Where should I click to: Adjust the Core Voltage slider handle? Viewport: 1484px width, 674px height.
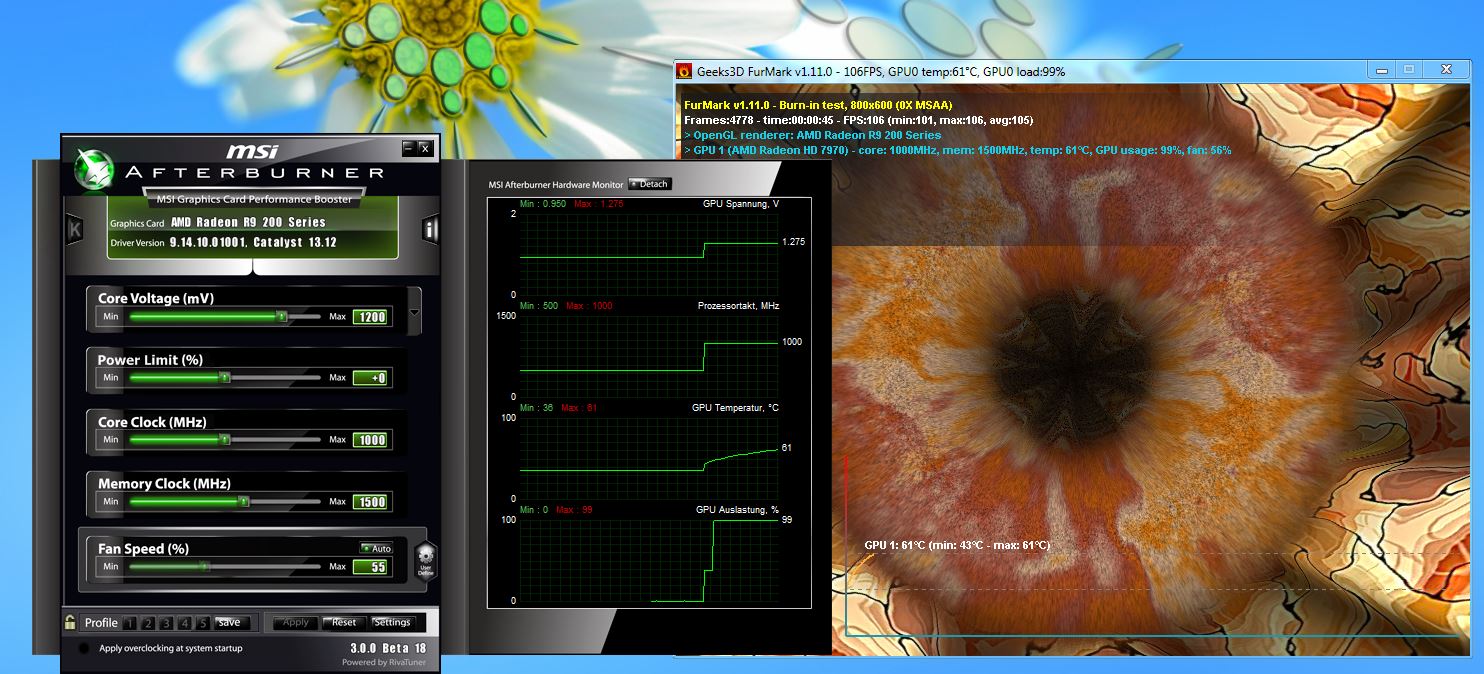(281, 316)
